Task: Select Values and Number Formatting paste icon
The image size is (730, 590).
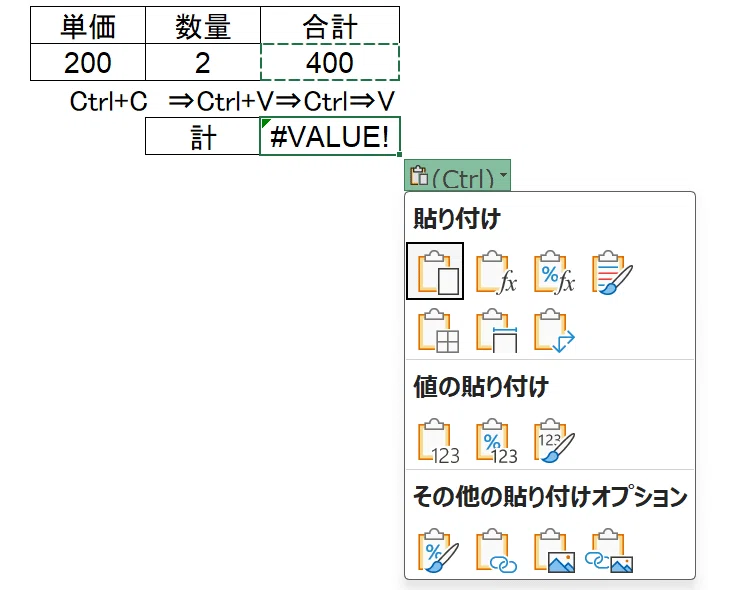Action: click(x=496, y=441)
